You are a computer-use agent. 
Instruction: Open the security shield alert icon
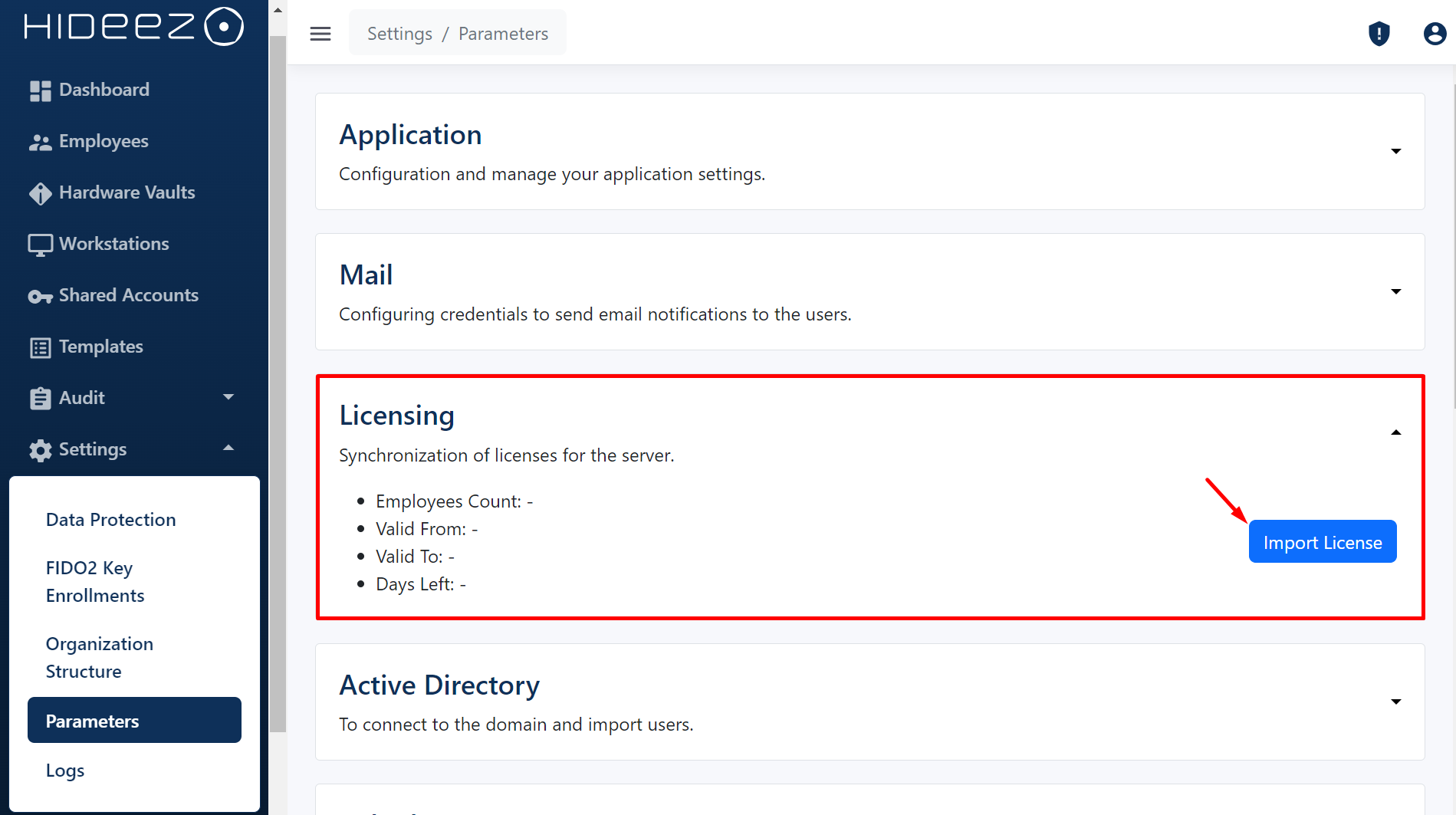point(1379,34)
